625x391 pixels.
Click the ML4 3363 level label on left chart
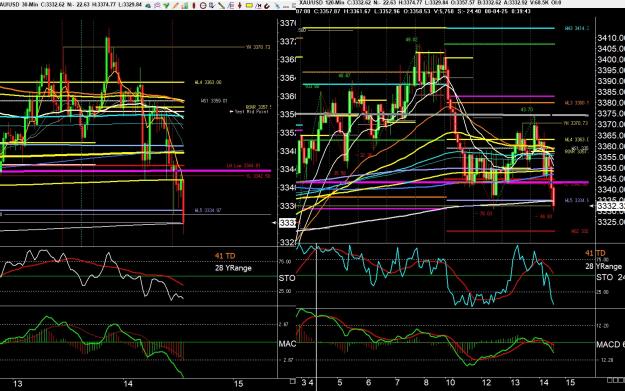click(x=208, y=82)
